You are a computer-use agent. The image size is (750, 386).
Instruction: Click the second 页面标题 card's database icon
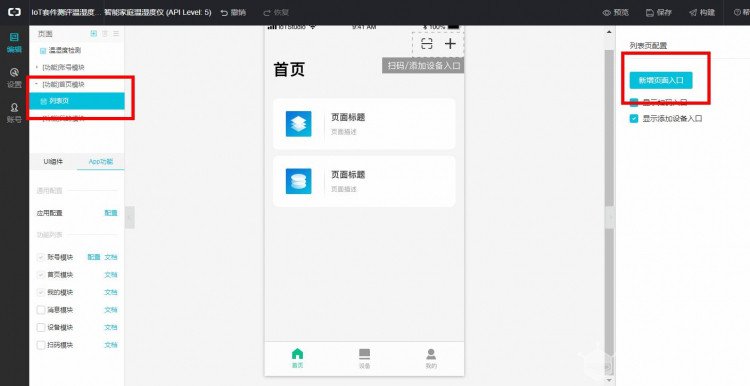[x=298, y=181]
